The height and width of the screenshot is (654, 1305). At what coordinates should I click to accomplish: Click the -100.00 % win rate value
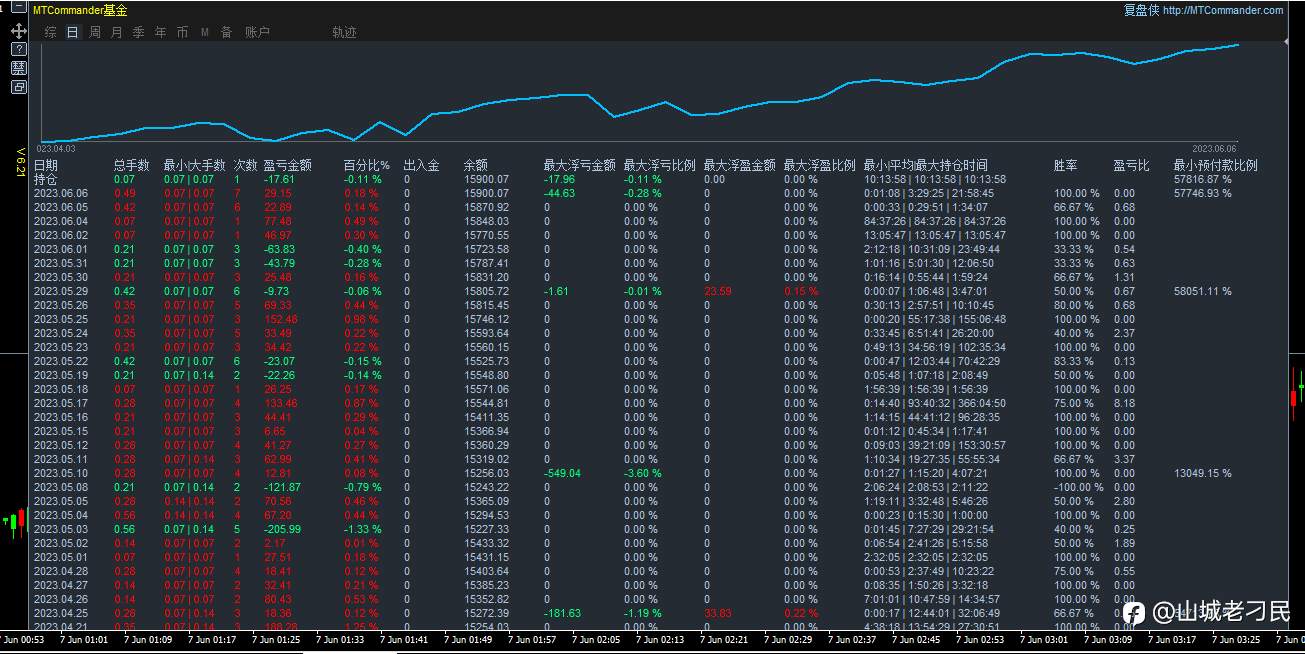click(1079, 487)
